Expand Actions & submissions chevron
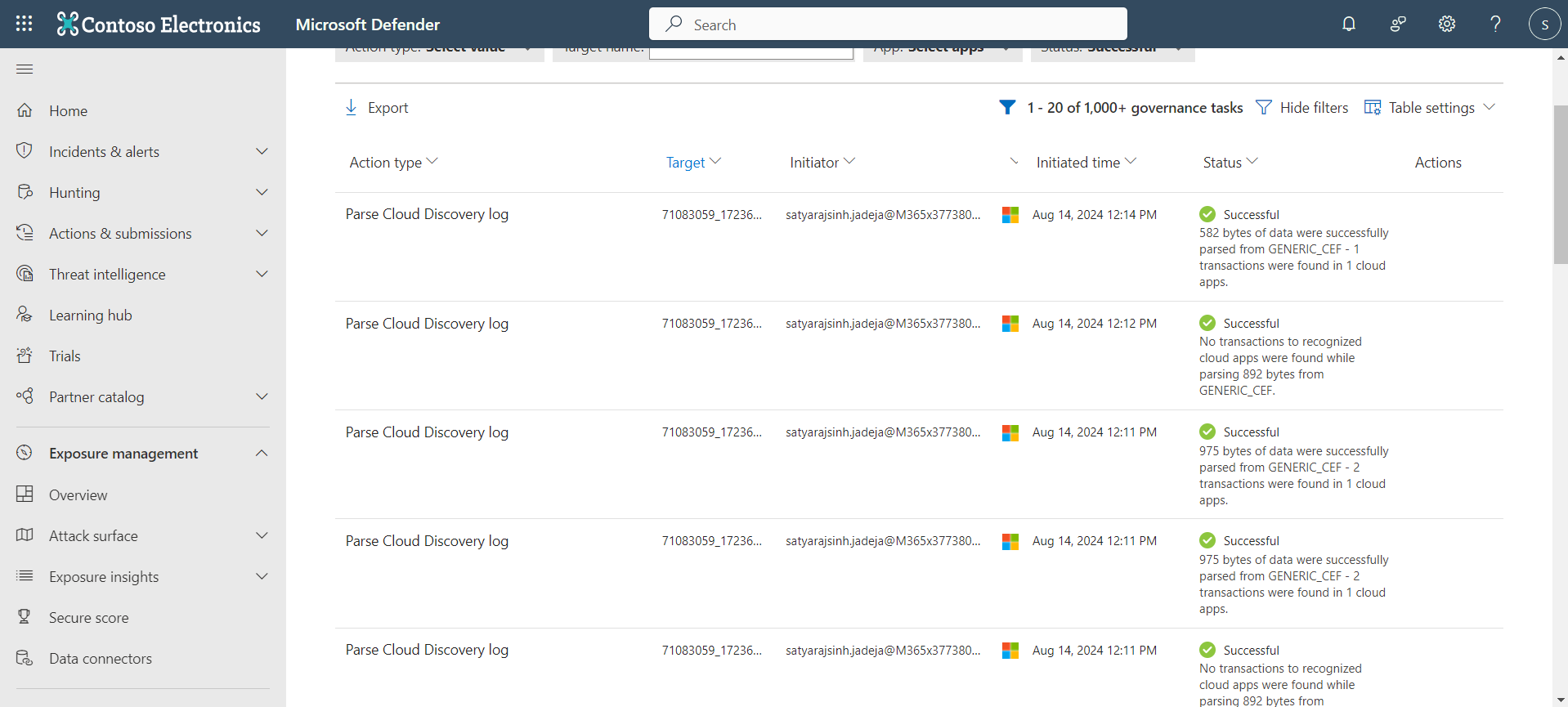Image resolution: width=1568 pixels, height=707 pixels. (262, 233)
